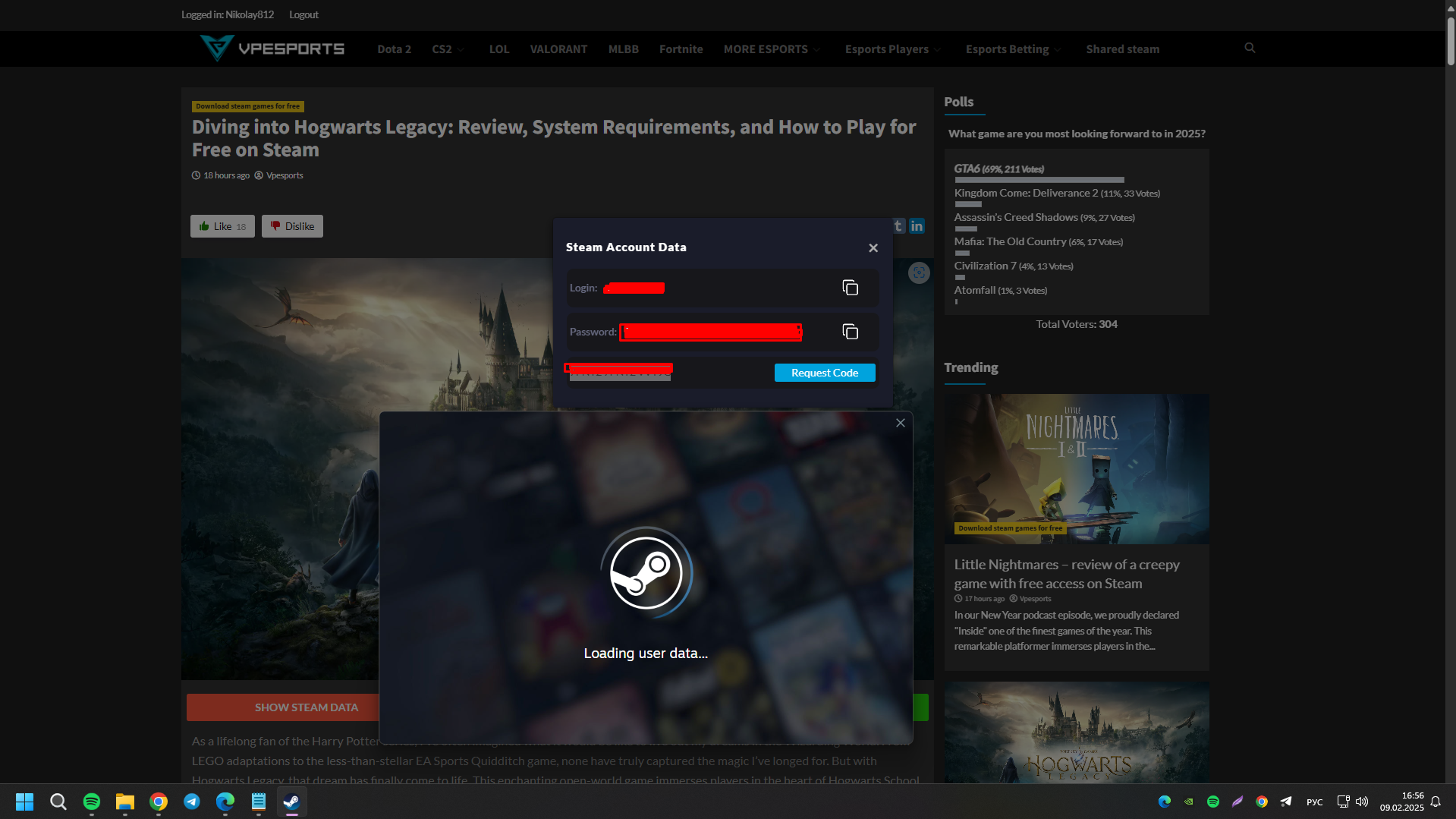Open the MLBB section
1456x819 pixels.
coord(624,49)
